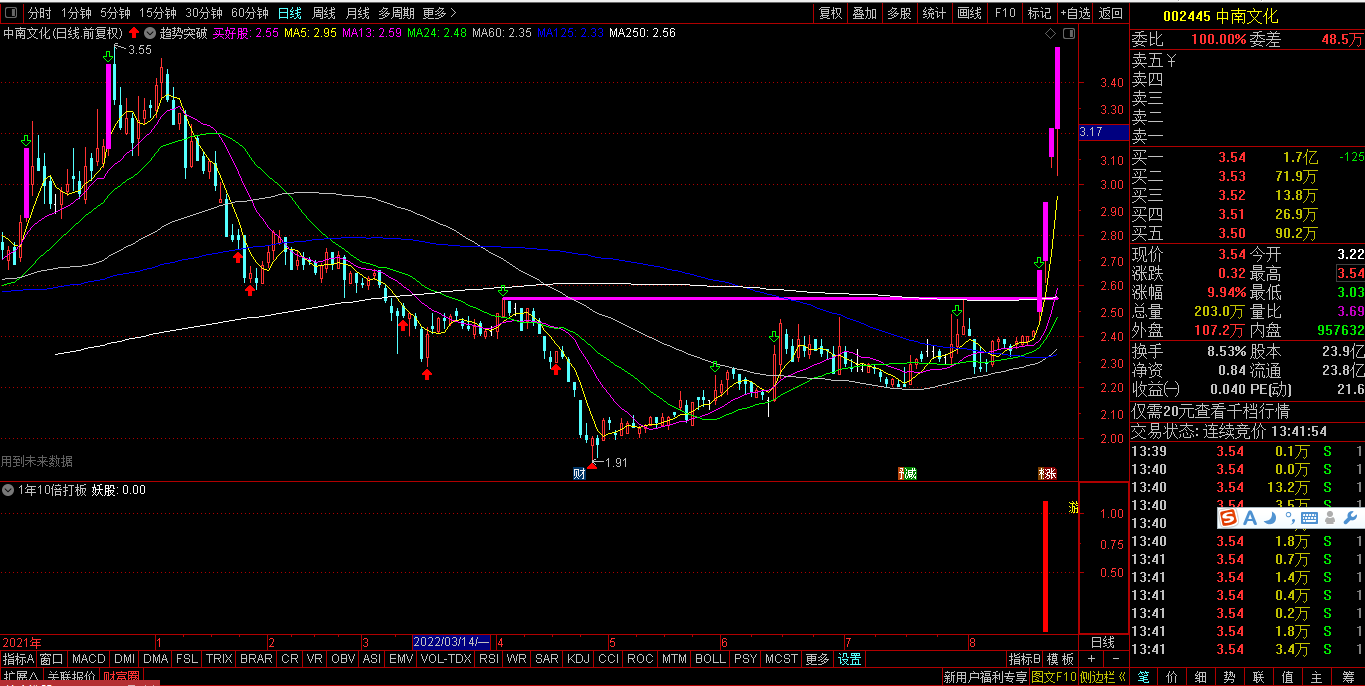Open indicator dropdown arrow beside 趋势突破

pyautogui.click(x=151, y=33)
